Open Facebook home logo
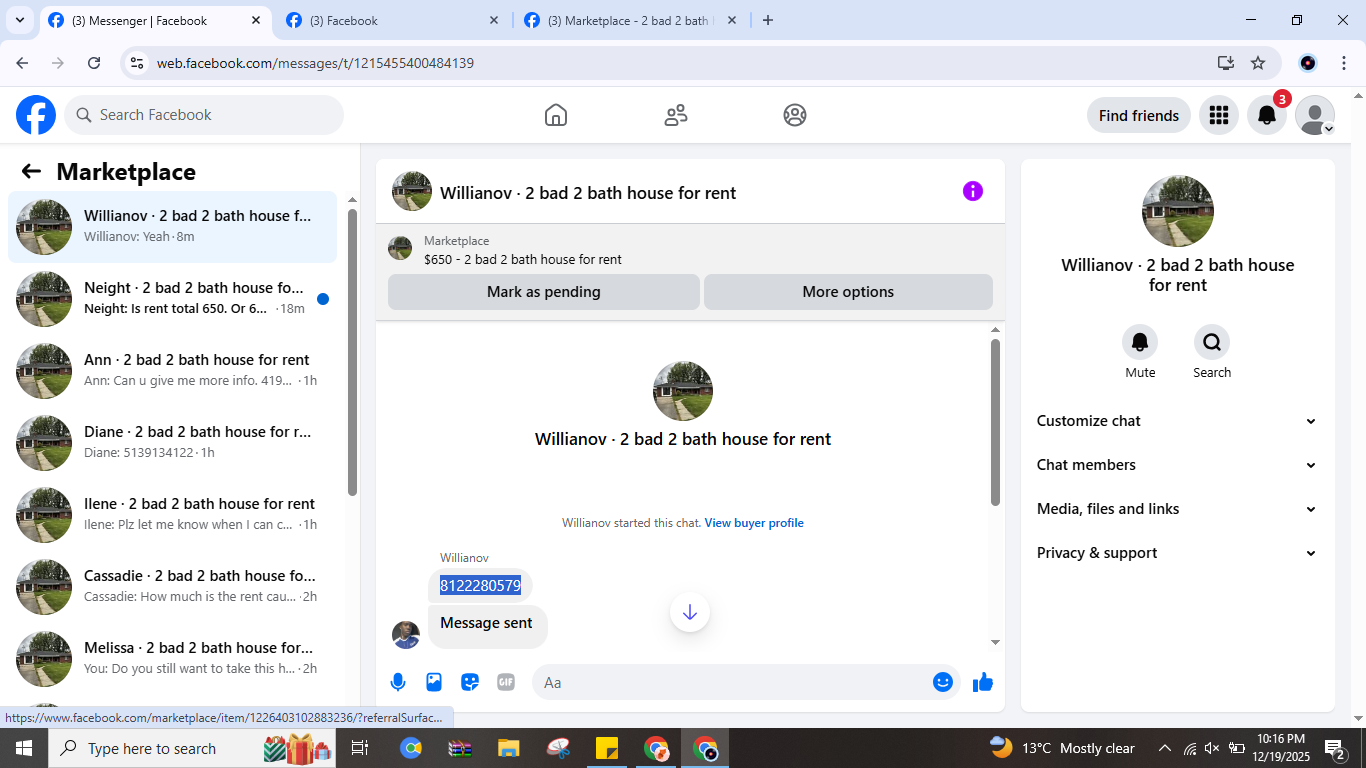The image size is (1366, 768). (36, 115)
